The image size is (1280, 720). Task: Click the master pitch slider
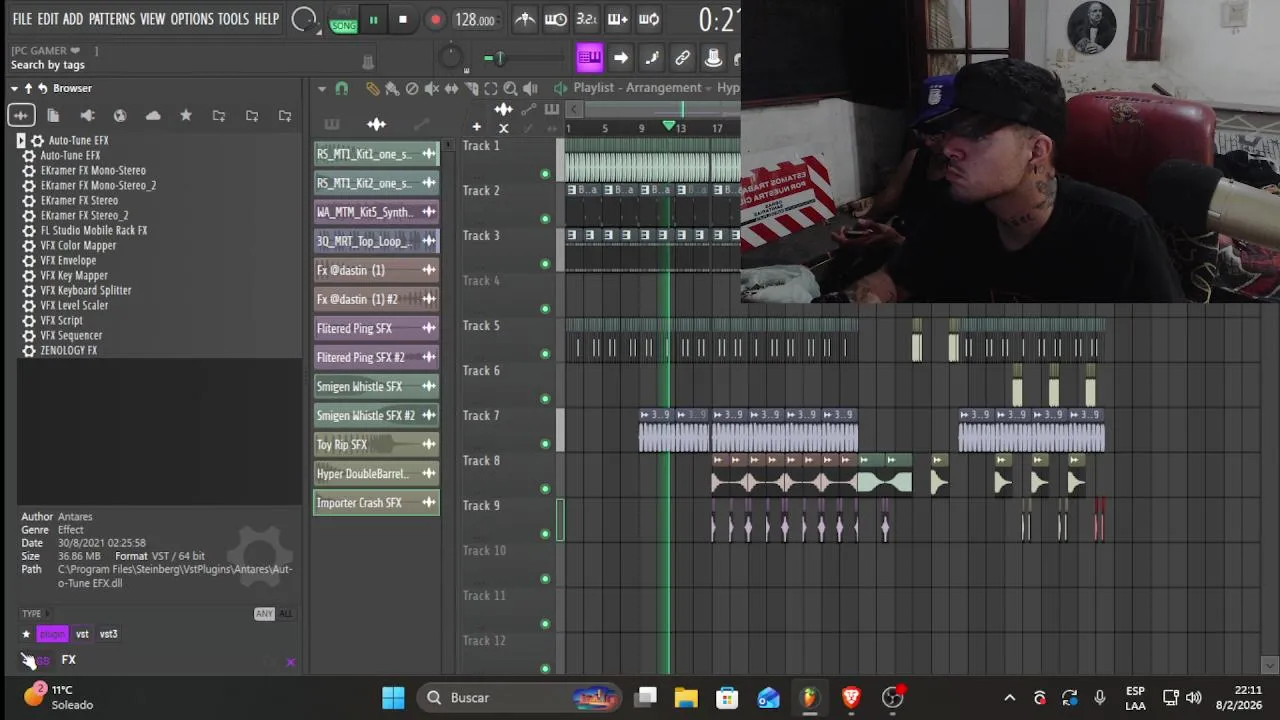tap(498, 58)
